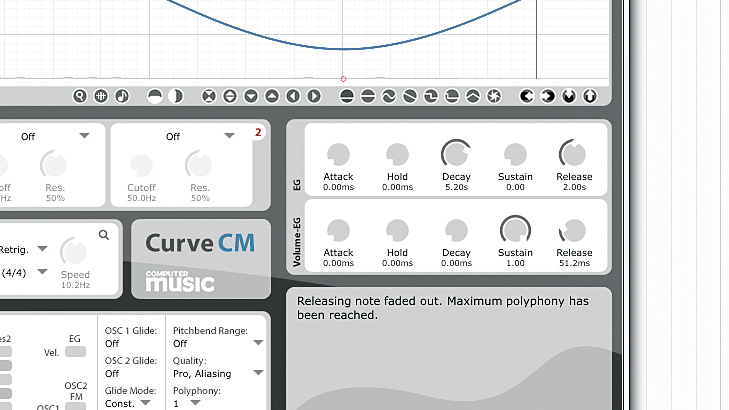
Task: Click the top half-circle icon in waveform toolbar
Action: (x=154, y=96)
